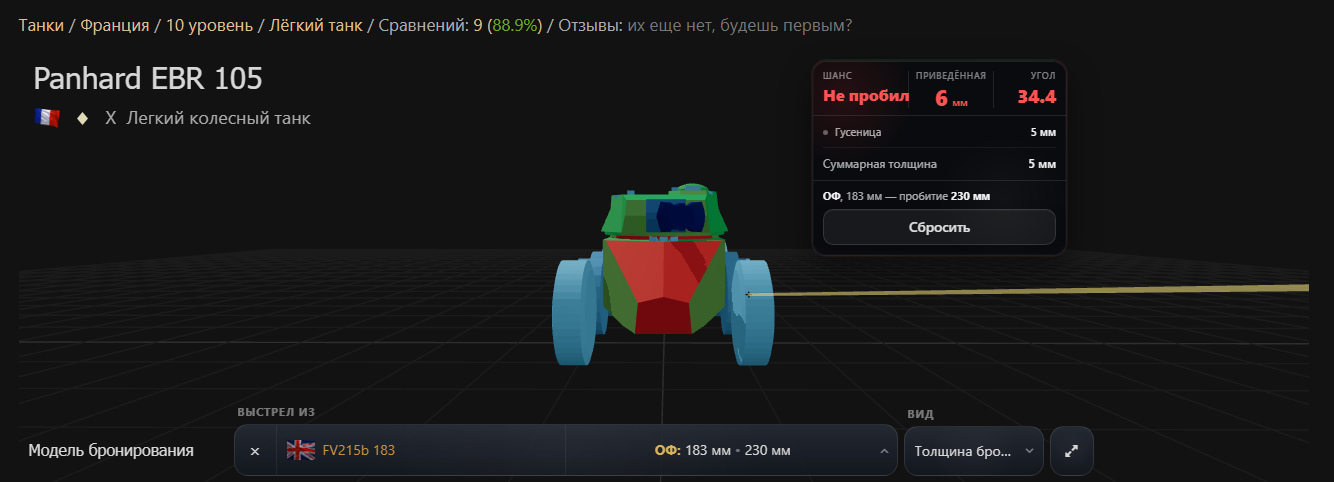Click the diamond icon next to flag
The width and height of the screenshot is (1334, 482).
[x=83, y=118]
